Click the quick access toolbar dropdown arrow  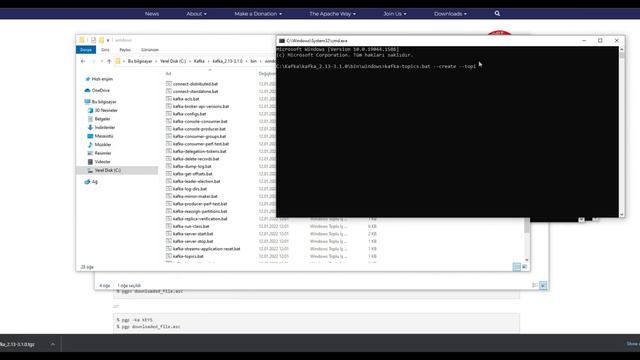(108, 40)
